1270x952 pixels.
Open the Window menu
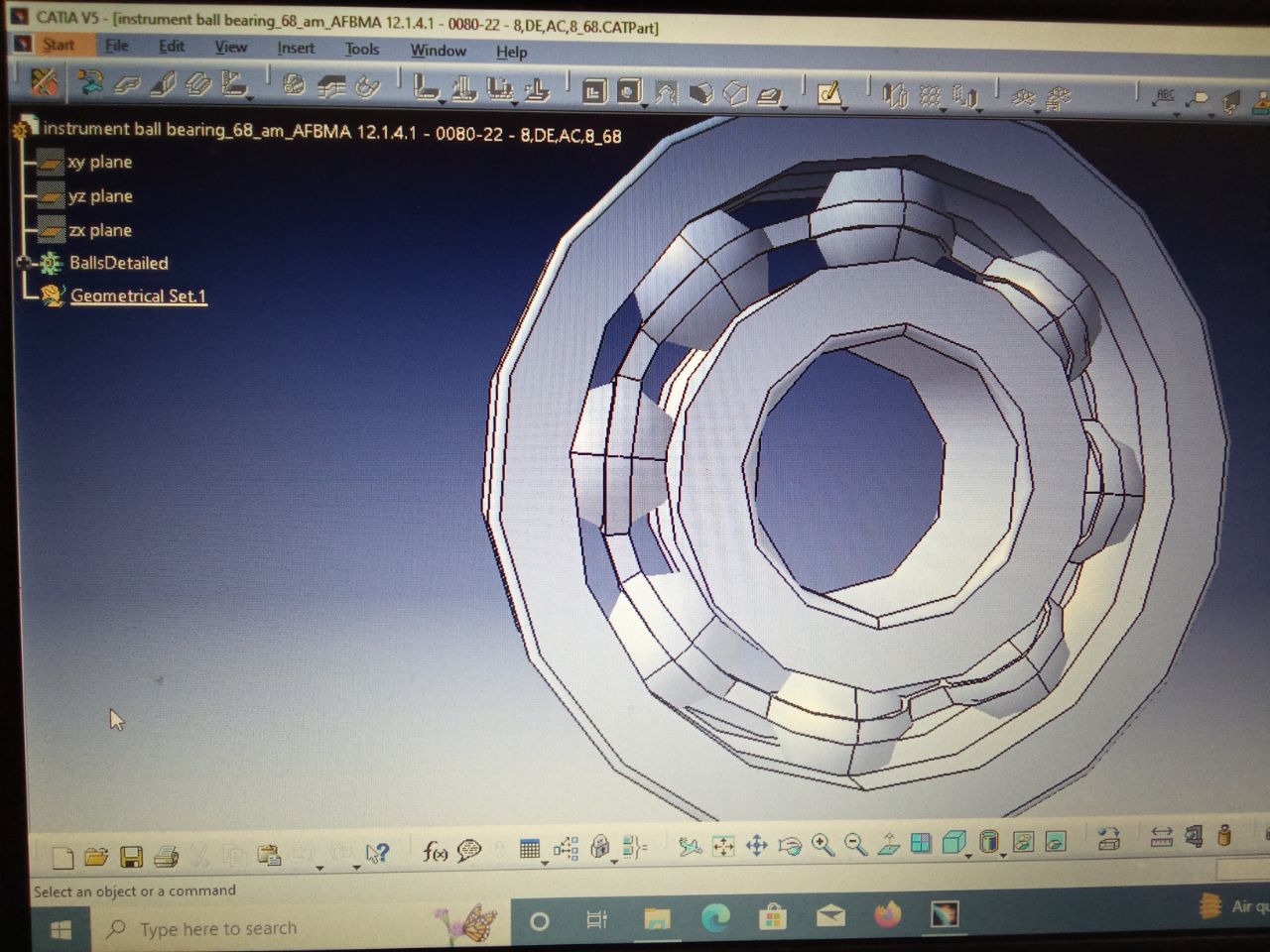click(438, 50)
